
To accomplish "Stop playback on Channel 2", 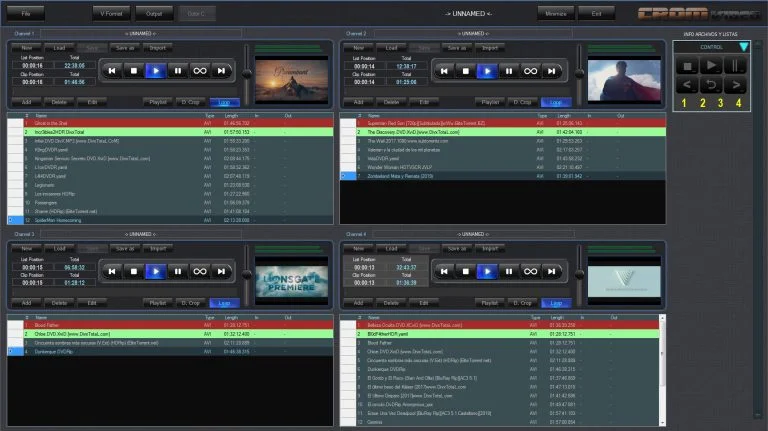I will 466,71.
